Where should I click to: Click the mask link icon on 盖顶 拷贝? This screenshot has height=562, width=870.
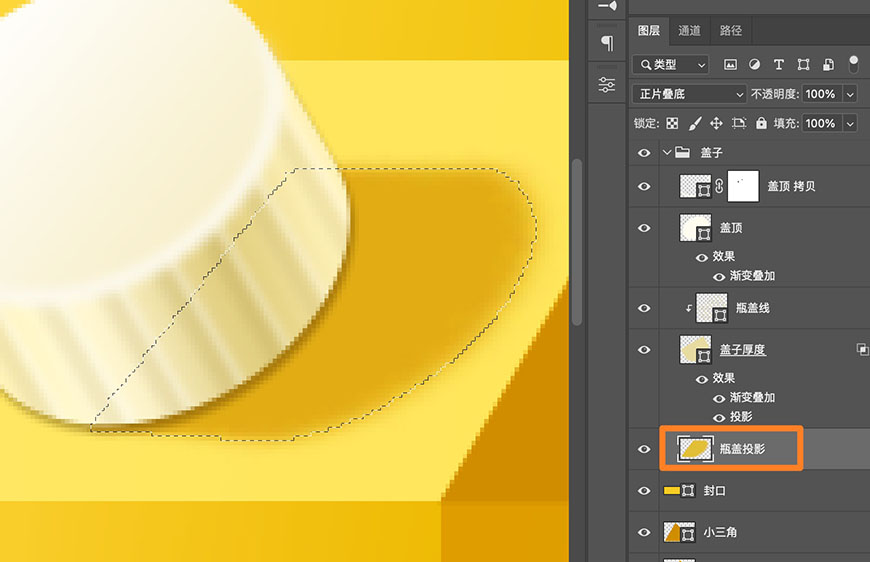(719, 186)
